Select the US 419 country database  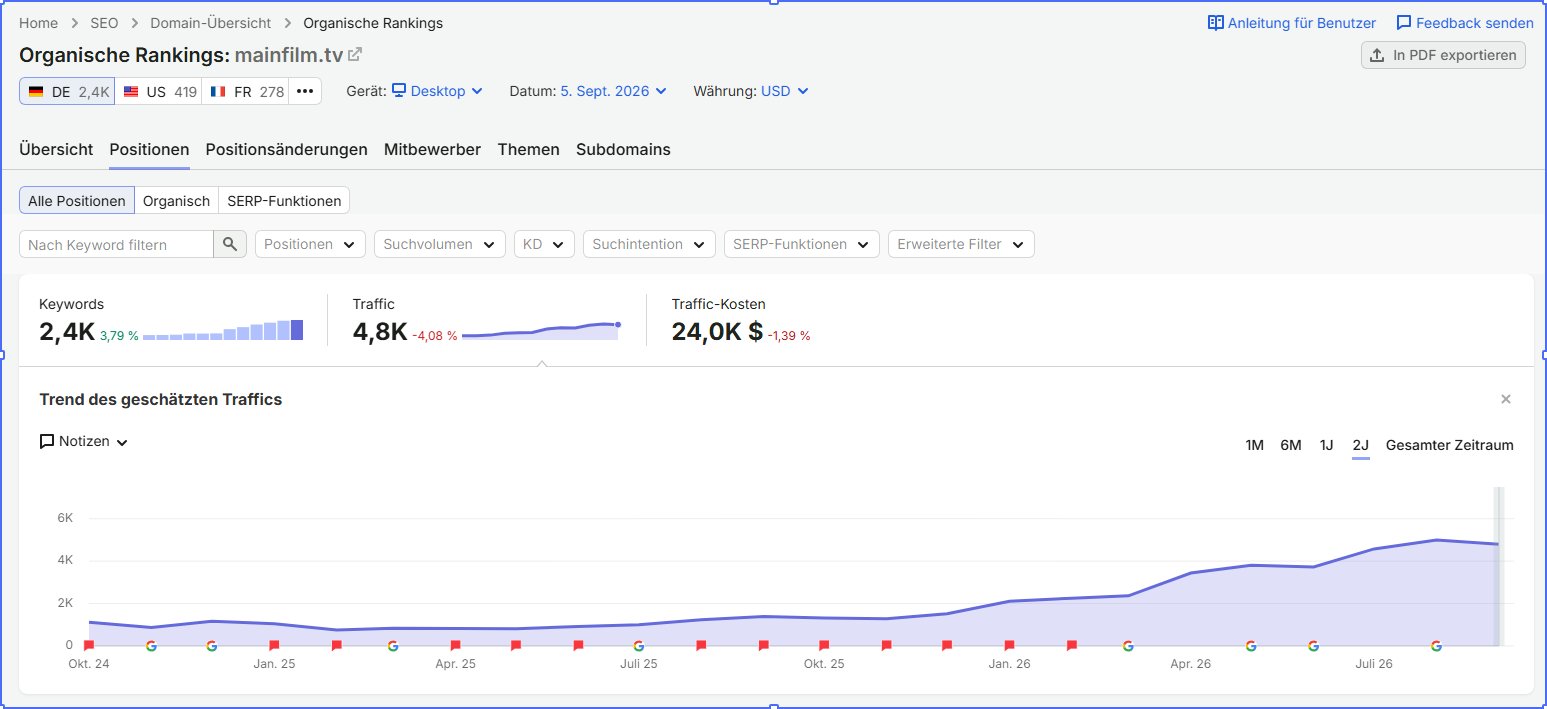[158, 91]
